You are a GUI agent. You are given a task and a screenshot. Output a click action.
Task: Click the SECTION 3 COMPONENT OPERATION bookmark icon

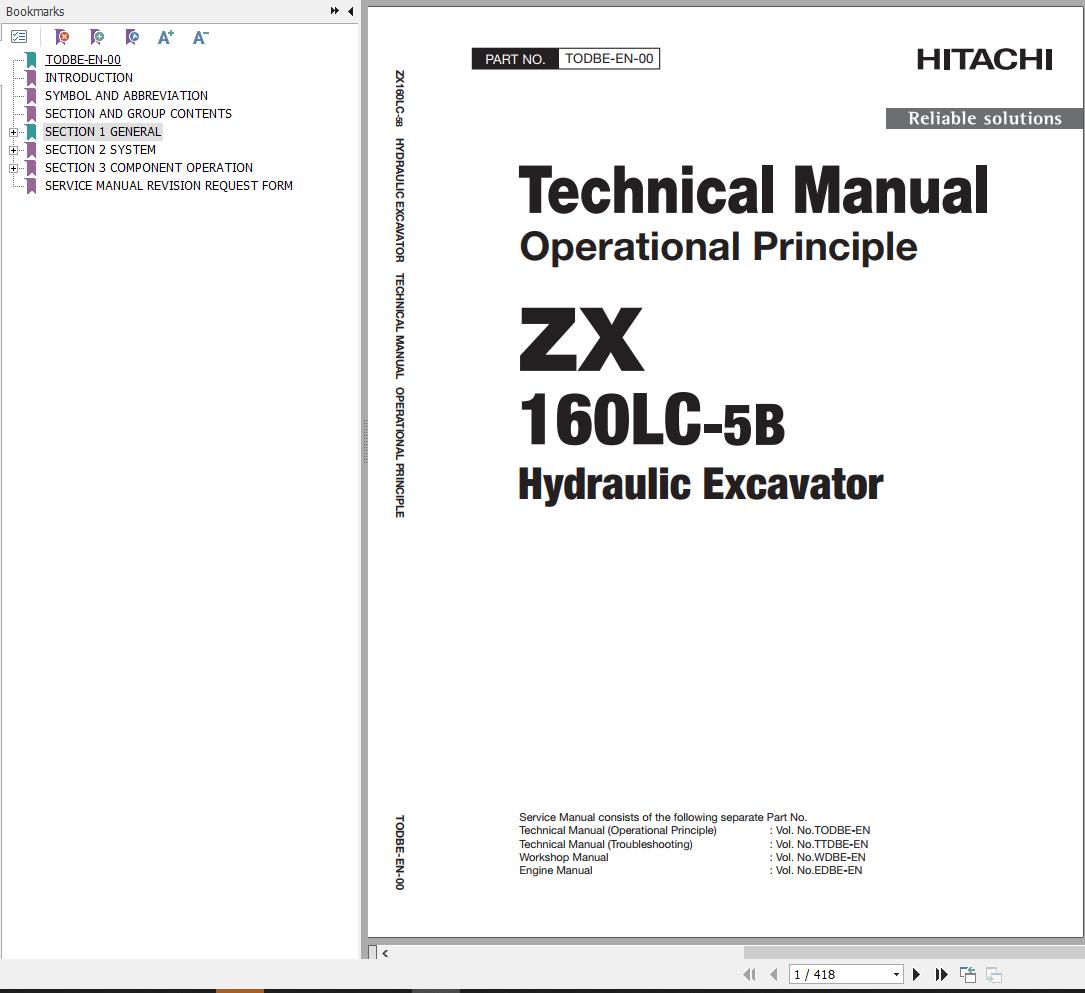[x=31, y=167]
